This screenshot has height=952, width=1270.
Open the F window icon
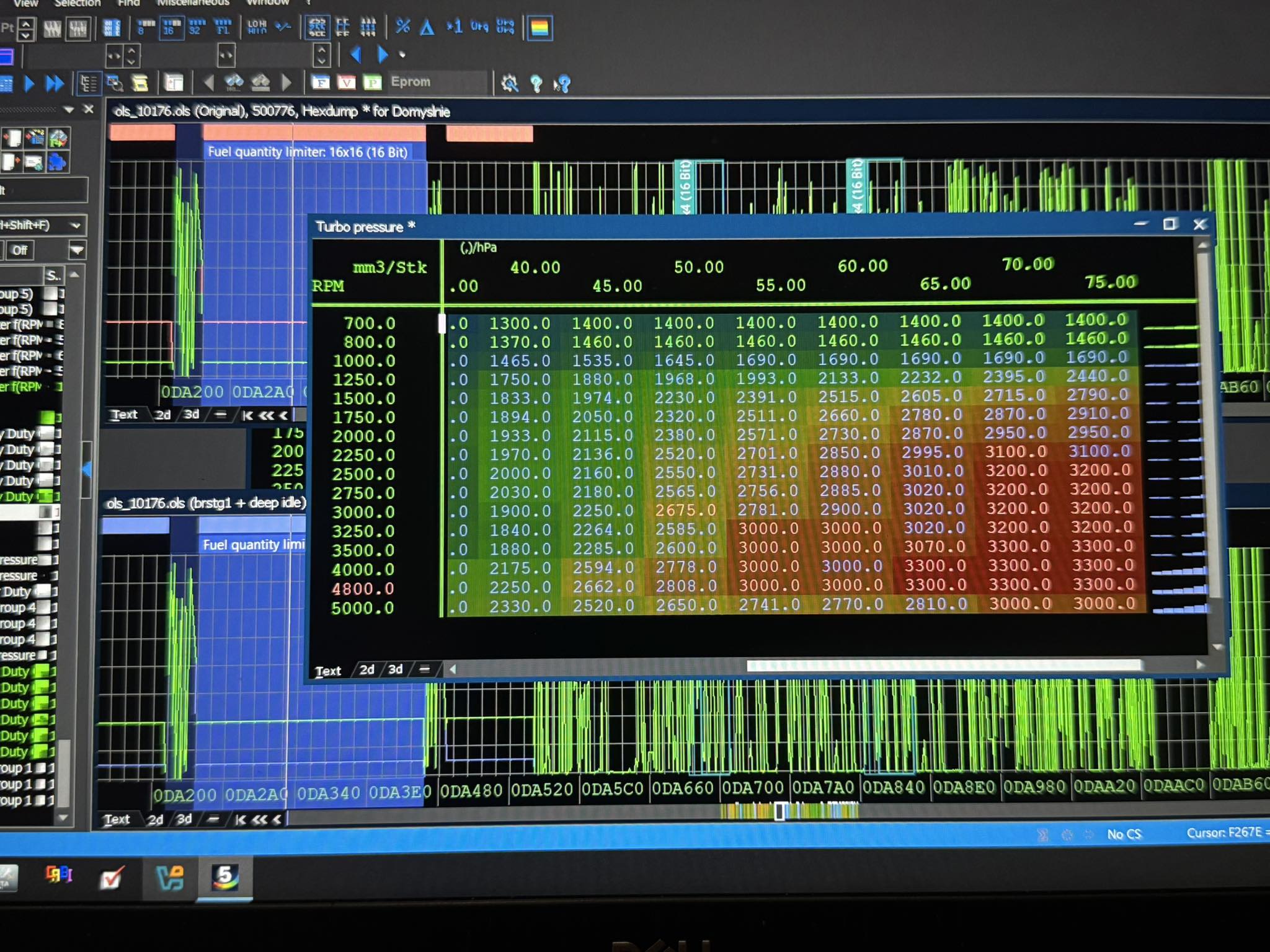(x=321, y=82)
